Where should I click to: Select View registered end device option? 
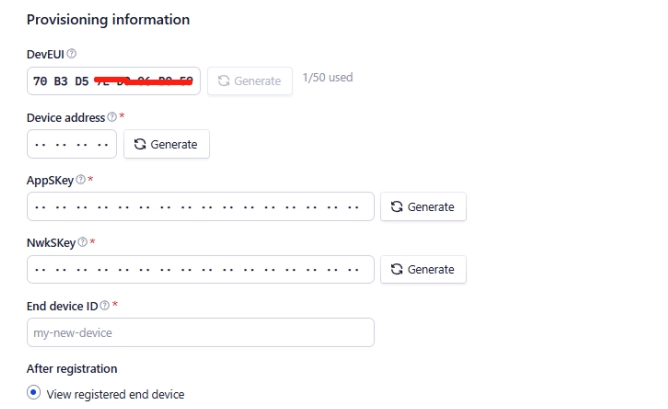34,392
